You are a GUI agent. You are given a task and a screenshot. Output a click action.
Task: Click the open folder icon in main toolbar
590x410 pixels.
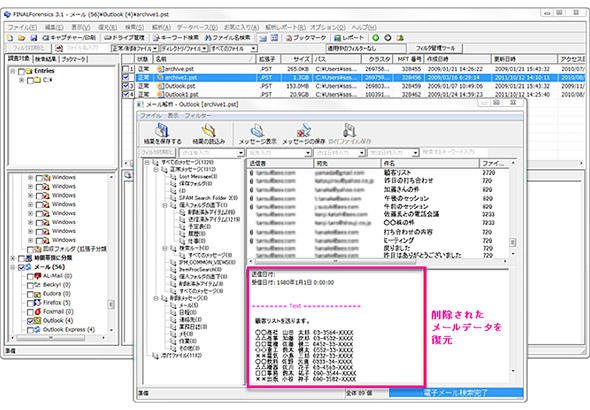21,38
